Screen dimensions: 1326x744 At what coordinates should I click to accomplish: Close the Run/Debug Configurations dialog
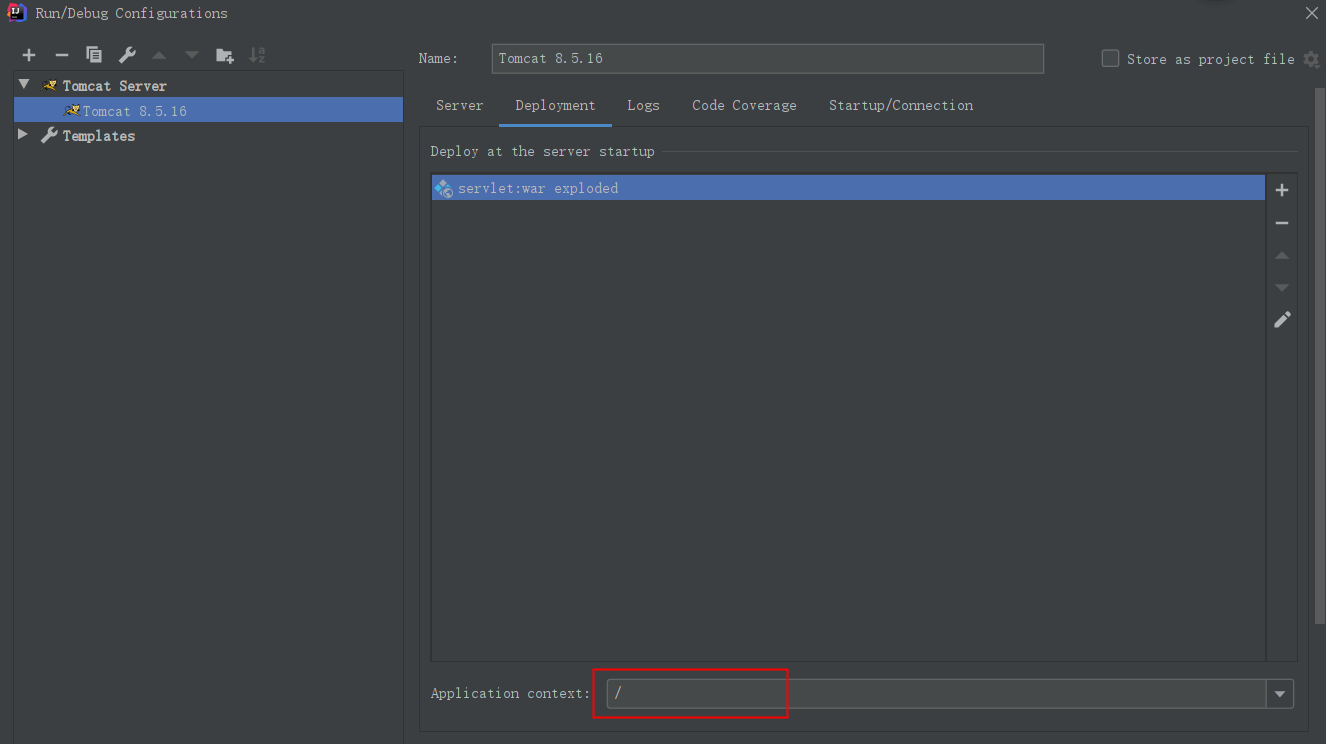coord(1311,13)
